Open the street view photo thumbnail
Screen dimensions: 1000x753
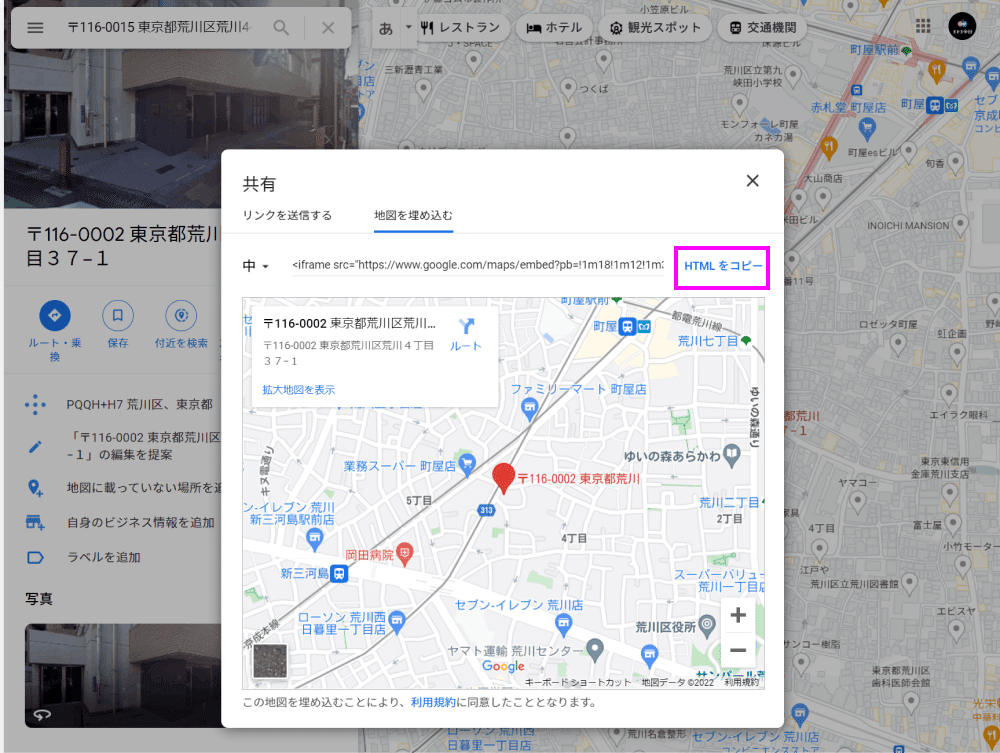point(123,675)
